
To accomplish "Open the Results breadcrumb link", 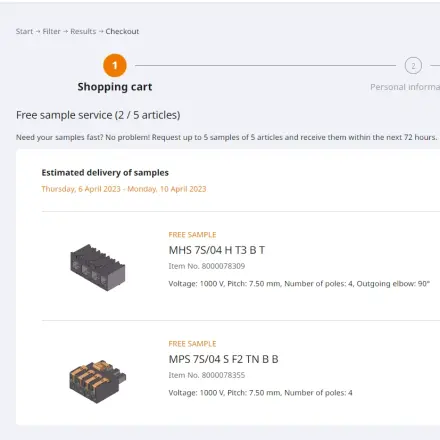I will [x=83, y=31].
